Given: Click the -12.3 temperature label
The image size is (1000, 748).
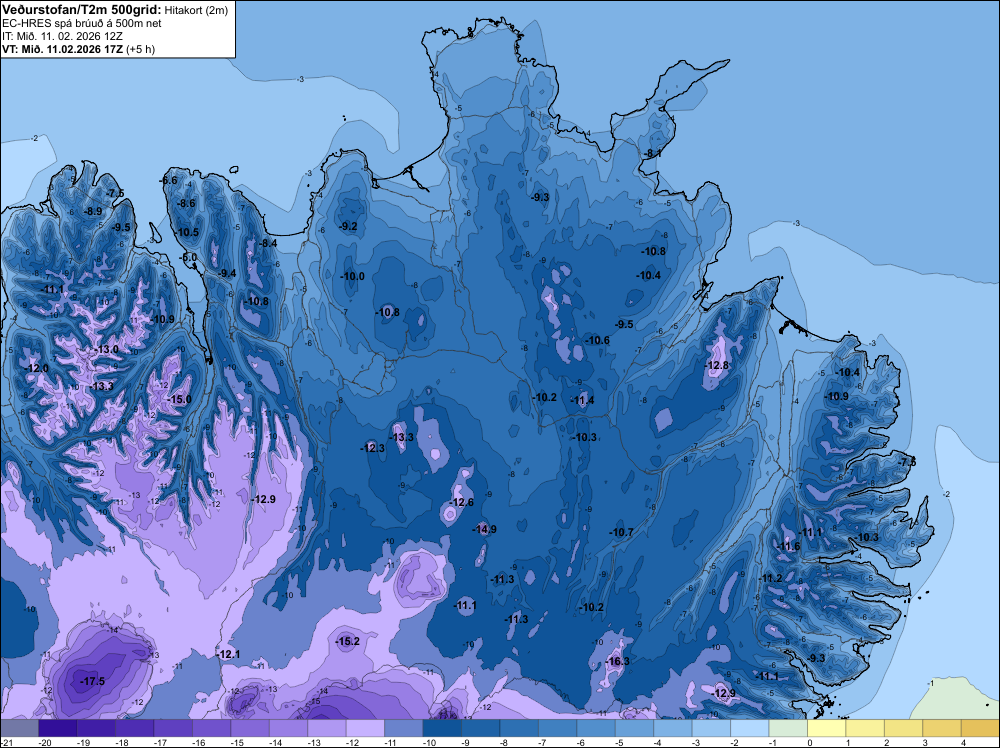Looking at the screenshot, I should [372, 448].
